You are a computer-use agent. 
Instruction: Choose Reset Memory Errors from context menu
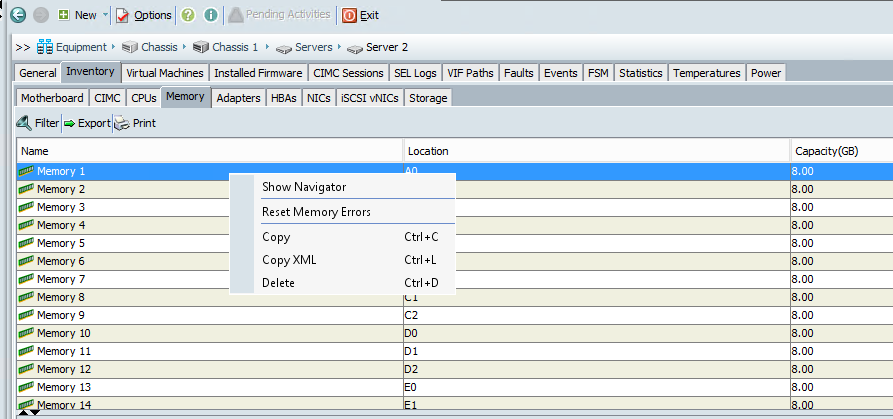click(x=316, y=212)
